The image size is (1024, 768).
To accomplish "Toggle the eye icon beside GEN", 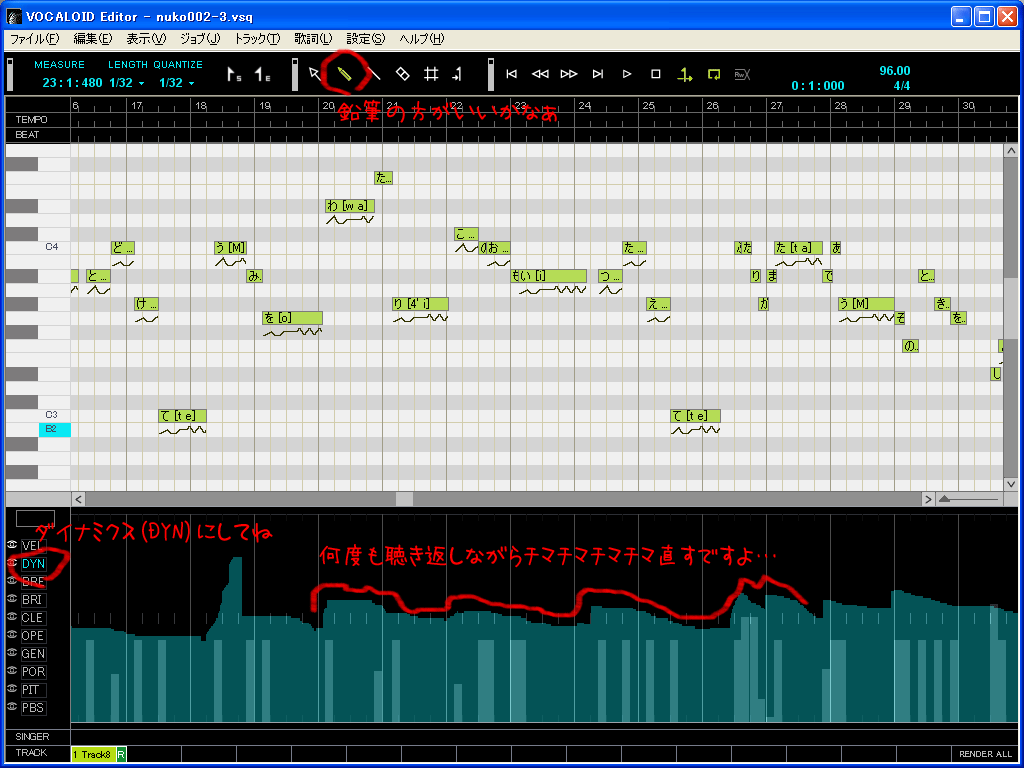I will pos(12,653).
